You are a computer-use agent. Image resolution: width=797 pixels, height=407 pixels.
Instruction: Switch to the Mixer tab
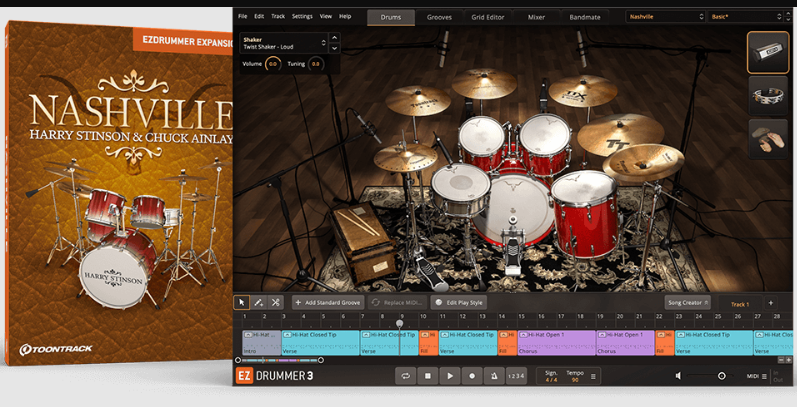pos(536,17)
